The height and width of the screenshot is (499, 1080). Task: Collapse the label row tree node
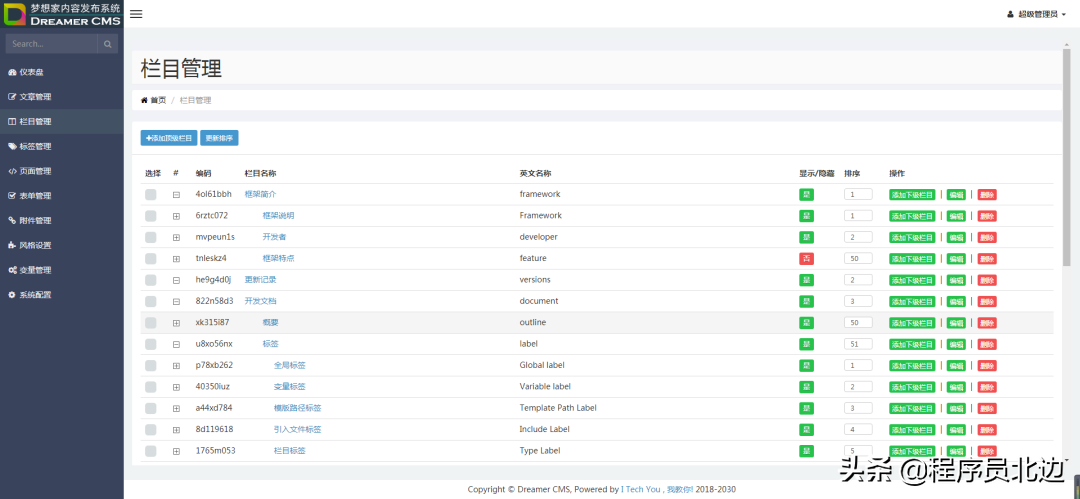coord(176,345)
